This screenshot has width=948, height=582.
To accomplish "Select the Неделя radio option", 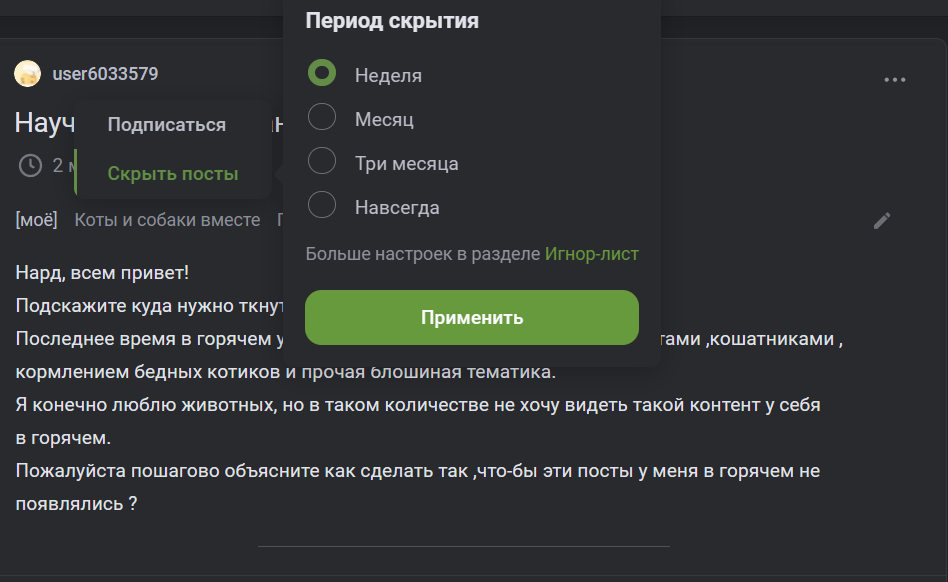I will coord(322,74).
